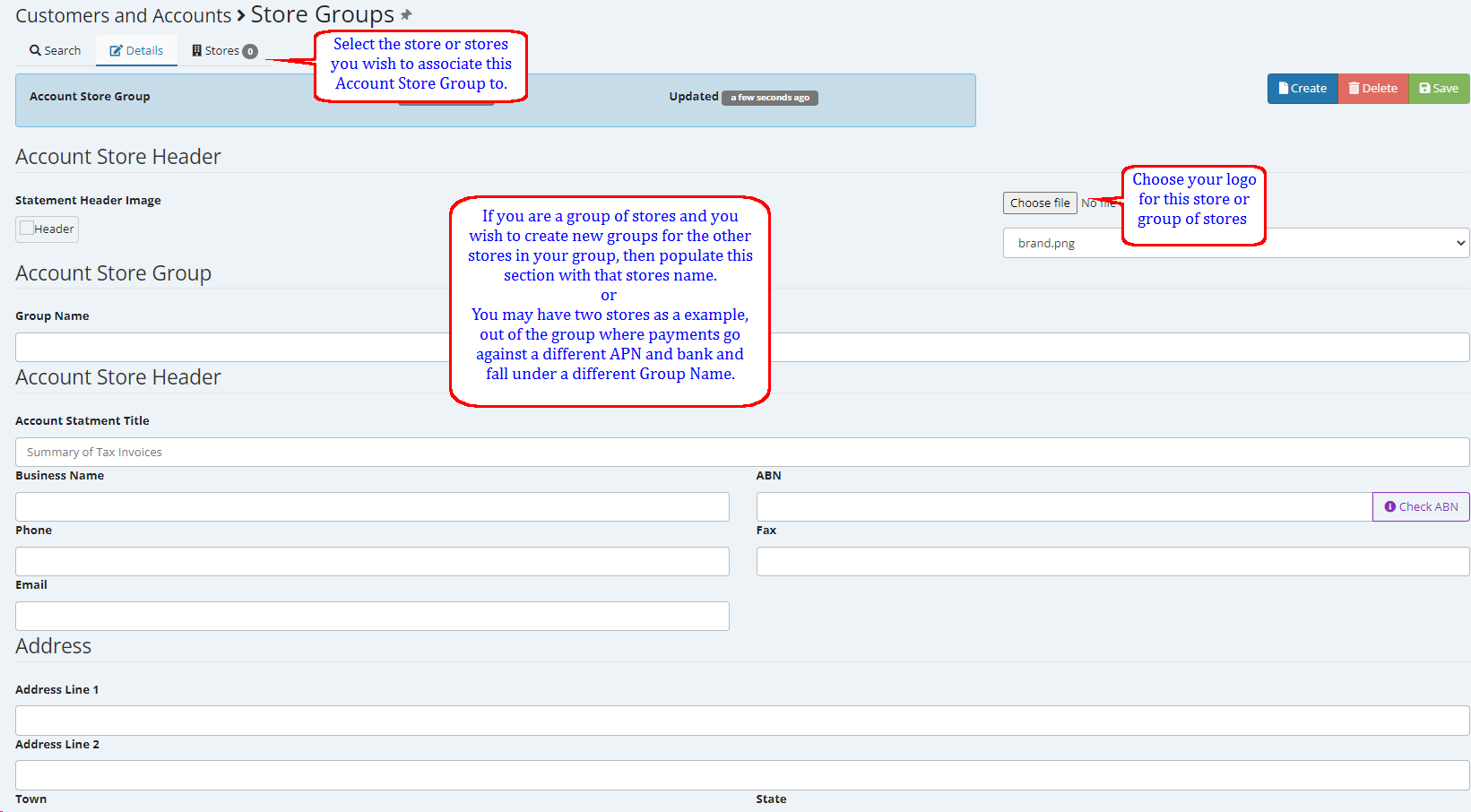Click the Check ABN button
1471x812 pixels.
pyautogui.click(x=1421, y=507)
